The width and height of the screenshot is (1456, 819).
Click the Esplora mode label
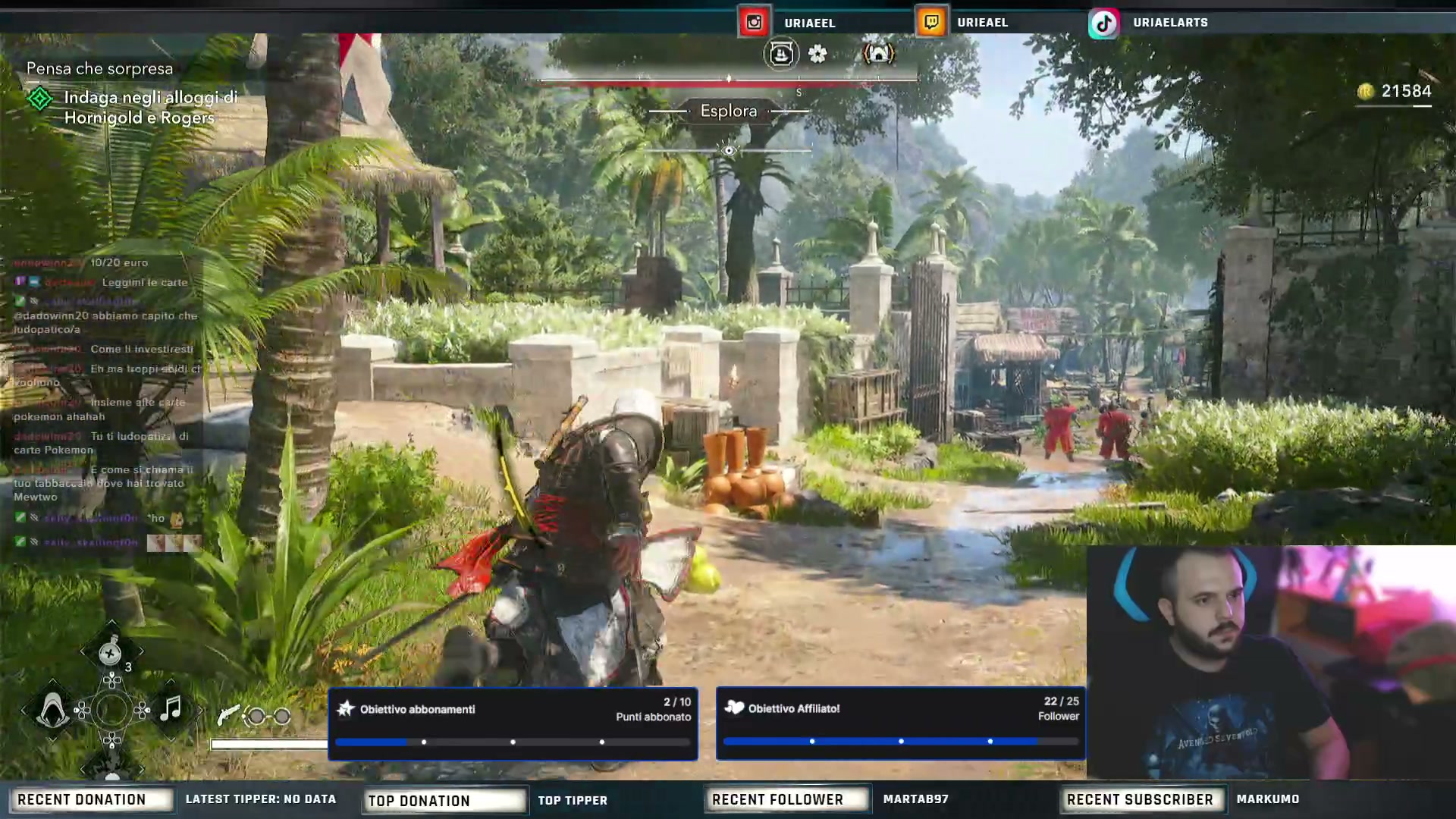(729, 111)
